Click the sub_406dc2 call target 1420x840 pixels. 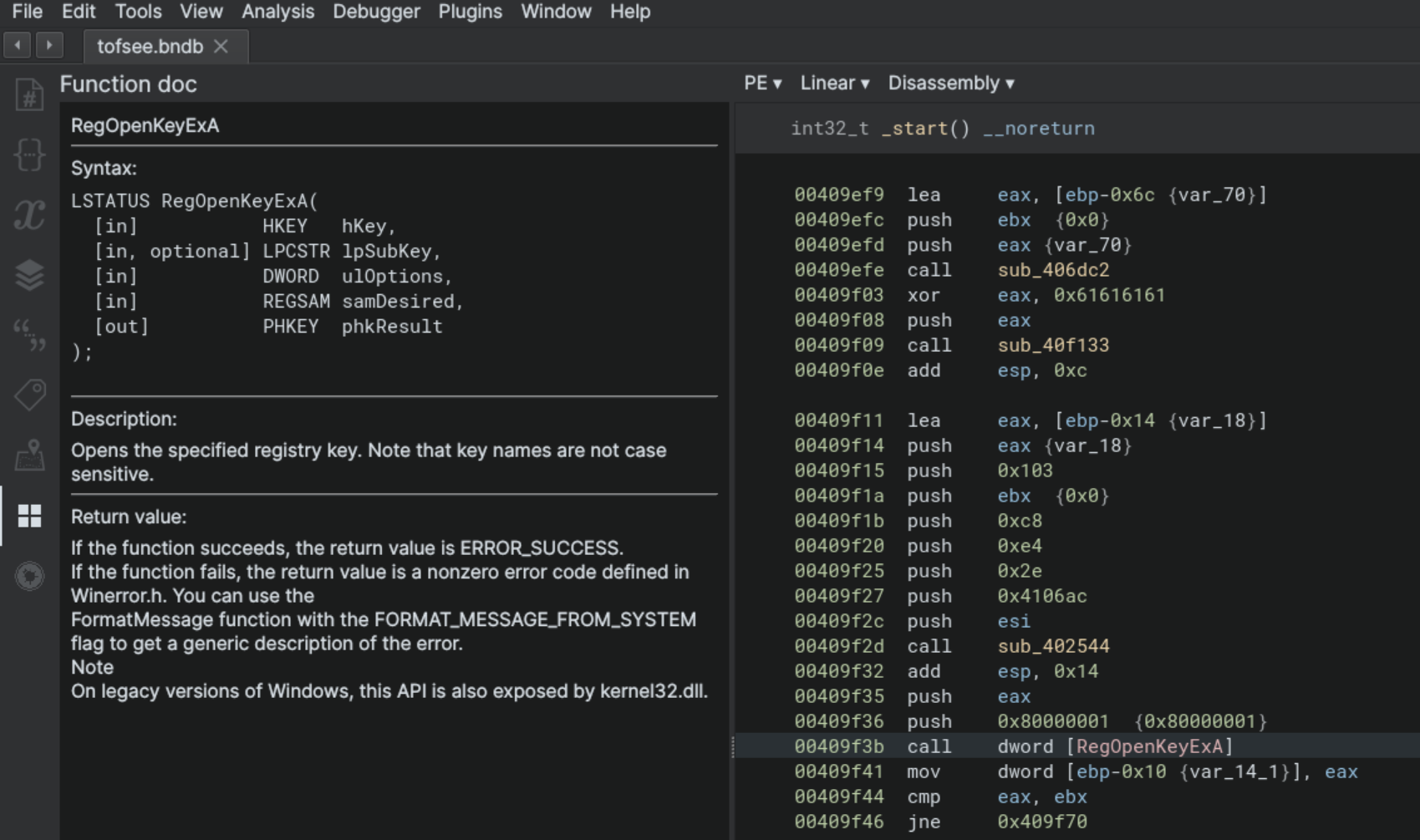click(1053, 269)
